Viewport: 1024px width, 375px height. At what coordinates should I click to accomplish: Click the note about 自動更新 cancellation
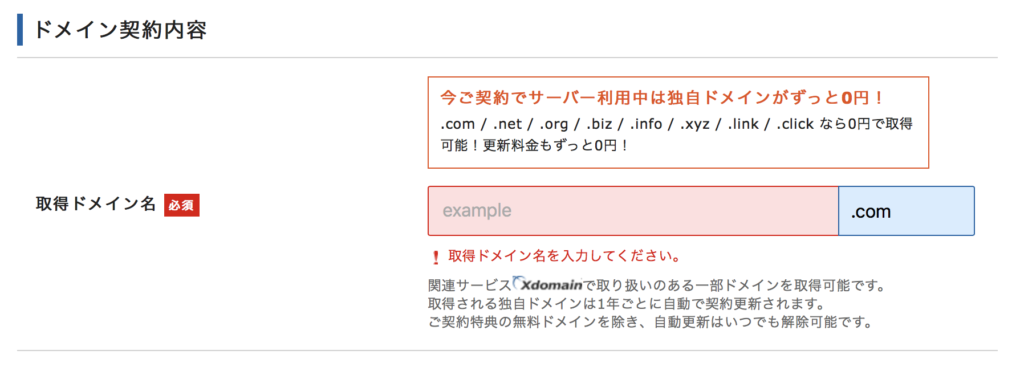pos(650,322)
